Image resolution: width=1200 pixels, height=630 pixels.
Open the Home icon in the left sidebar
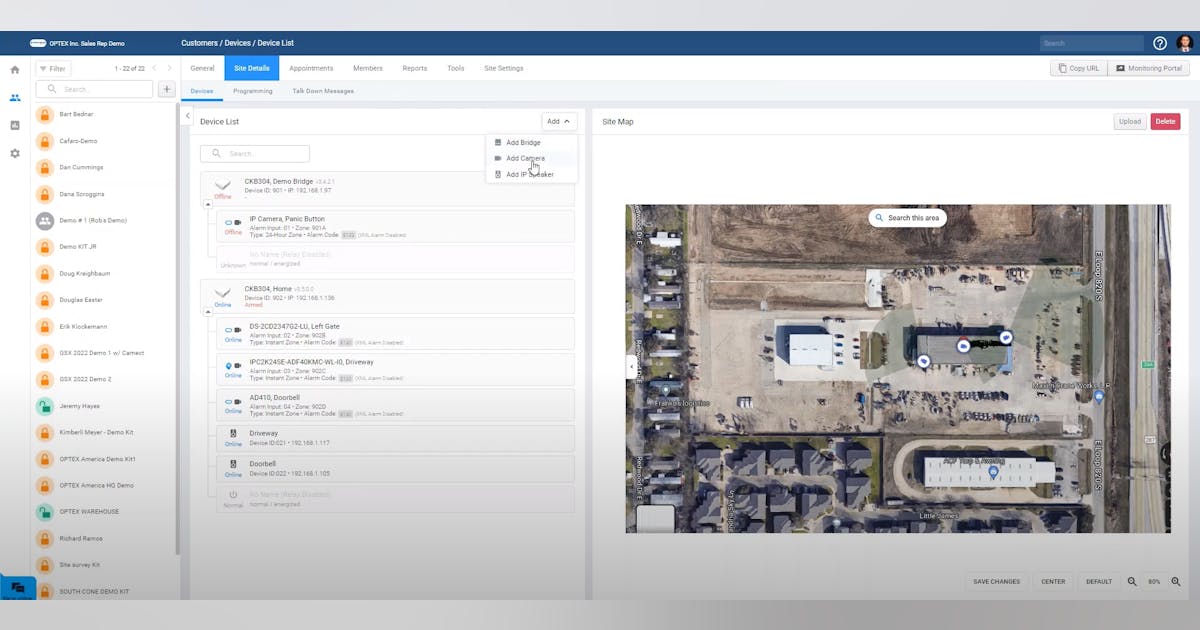[14, 69]
